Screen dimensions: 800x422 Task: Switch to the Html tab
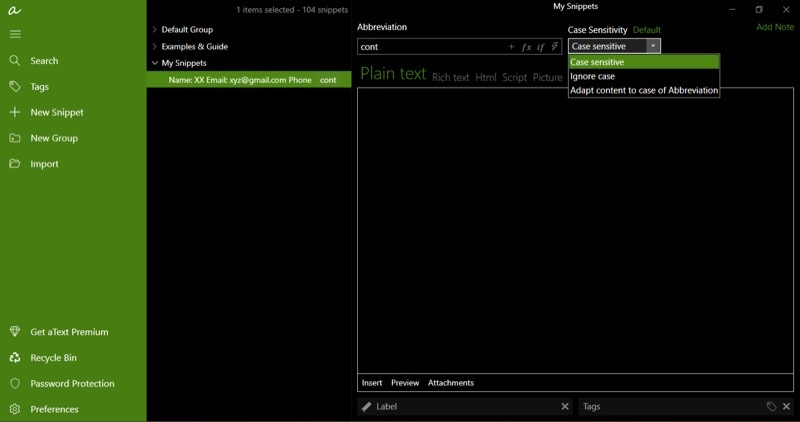click(486, 78)
